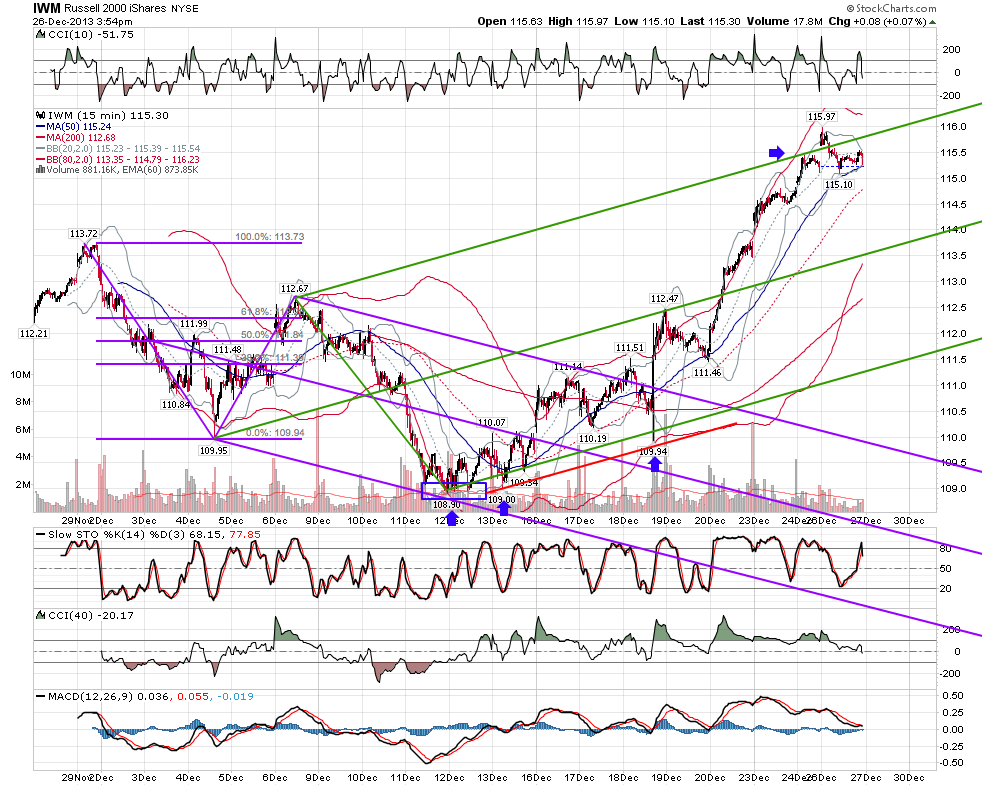This screenshot has width=982, height=786.
Task: Click the 112.21 starting price label
Action: pos(34,334)
